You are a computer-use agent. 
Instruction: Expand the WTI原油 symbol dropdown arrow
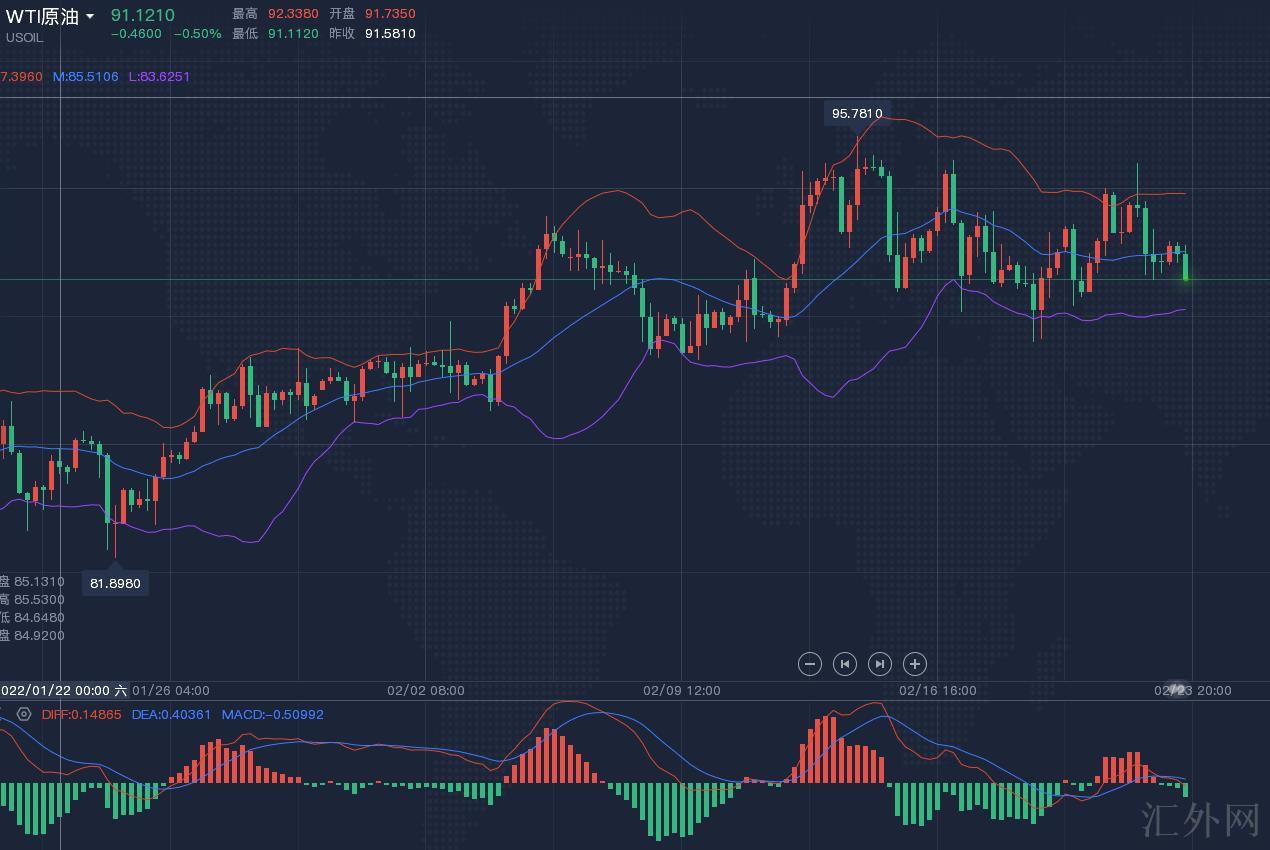[90, 17]
